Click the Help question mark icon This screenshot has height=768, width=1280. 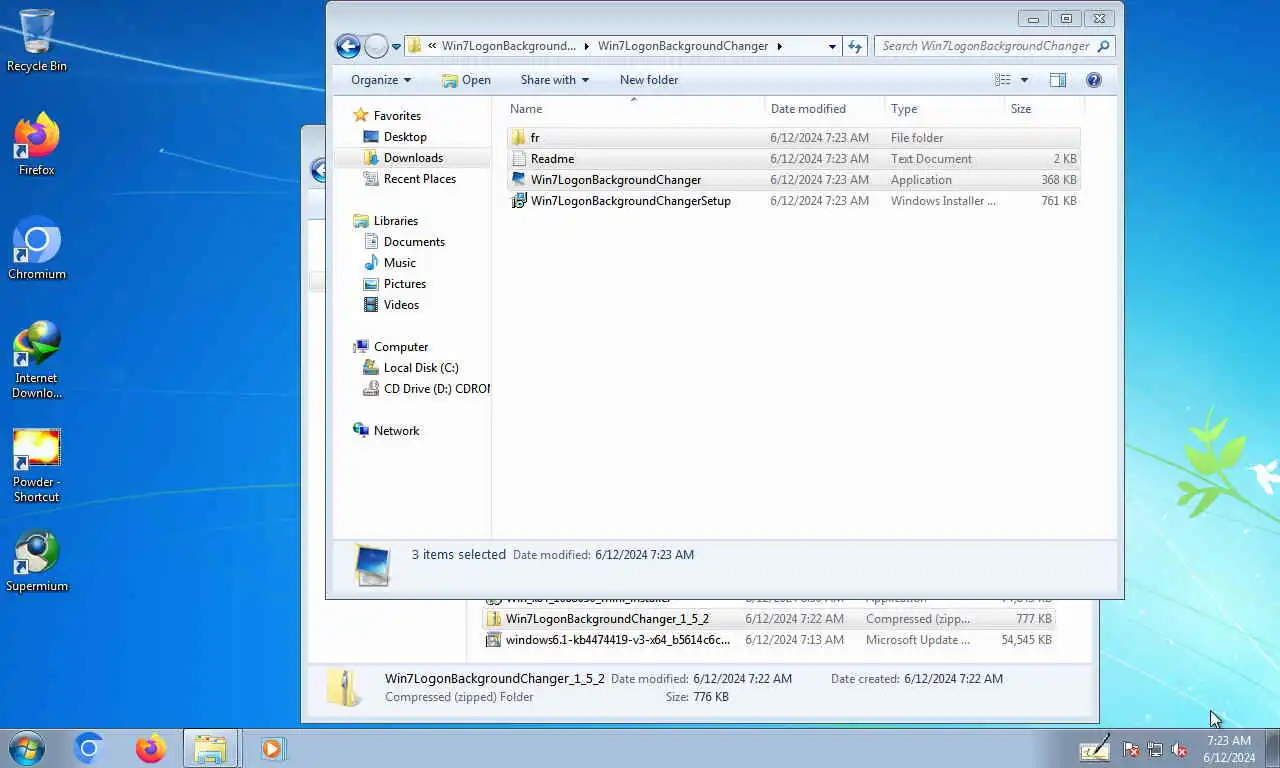coord(1094,80)
